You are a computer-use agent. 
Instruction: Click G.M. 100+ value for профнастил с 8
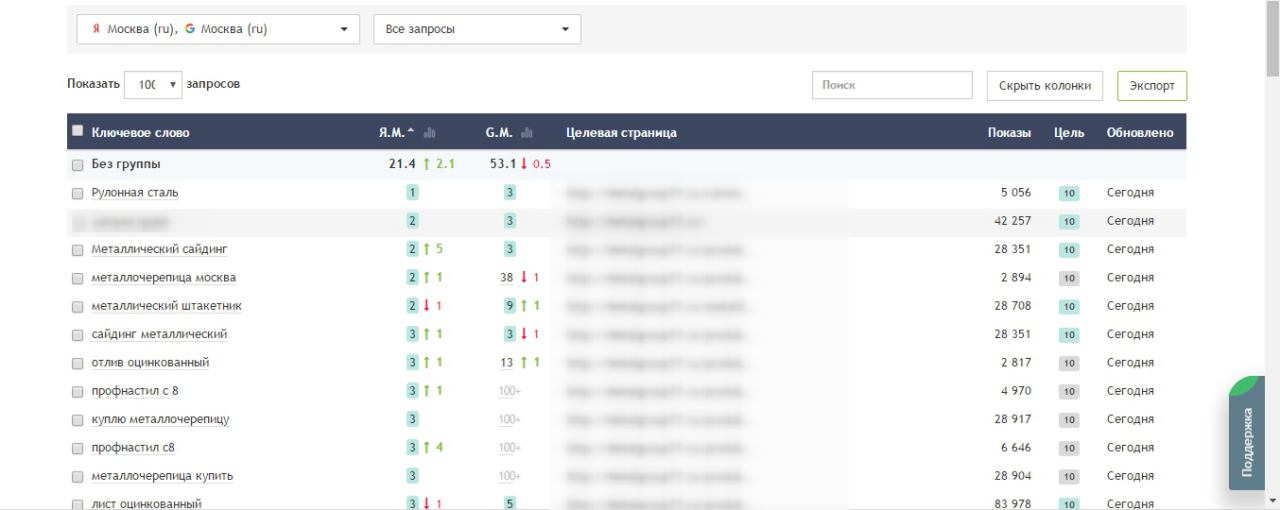coord(510,391)
